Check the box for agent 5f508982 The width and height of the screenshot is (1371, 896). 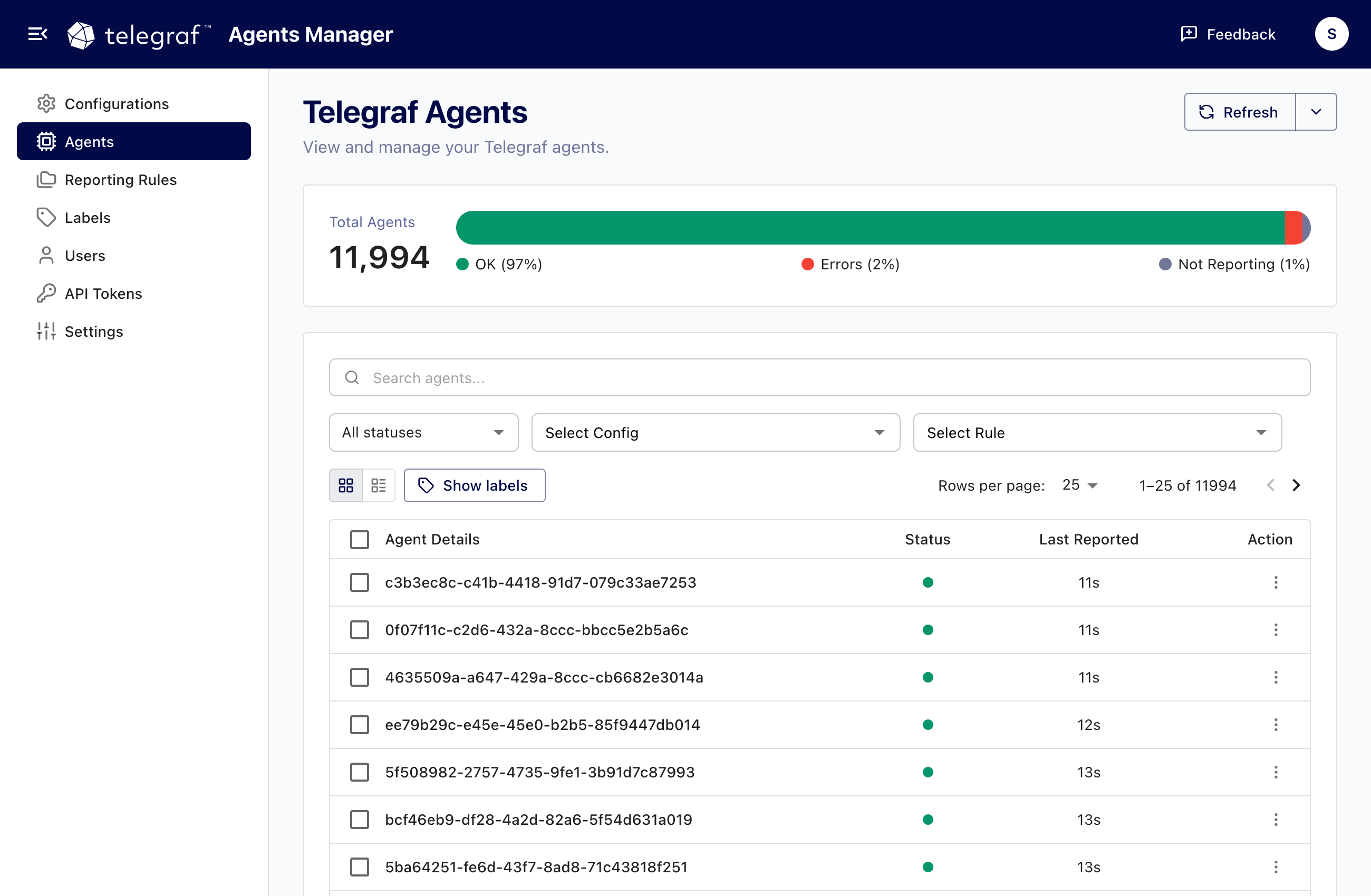[x=360, y=772]
